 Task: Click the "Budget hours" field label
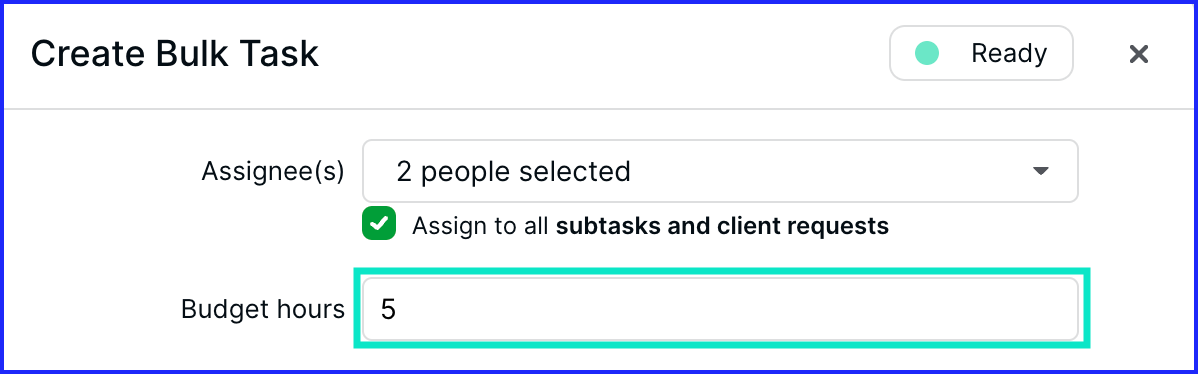pos(263,309)
